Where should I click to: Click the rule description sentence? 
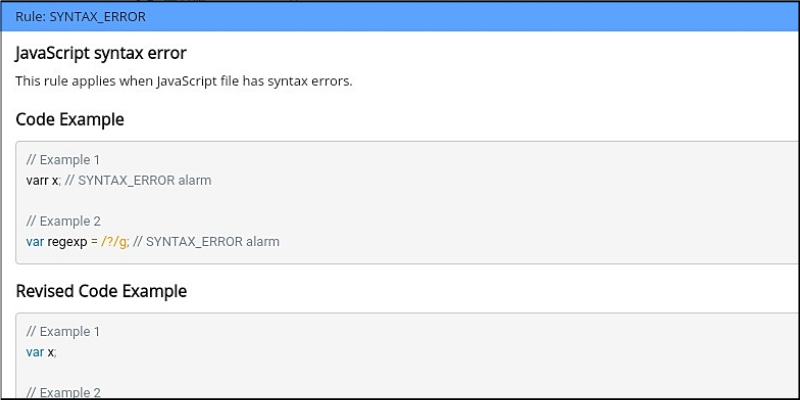pos(184,81)
